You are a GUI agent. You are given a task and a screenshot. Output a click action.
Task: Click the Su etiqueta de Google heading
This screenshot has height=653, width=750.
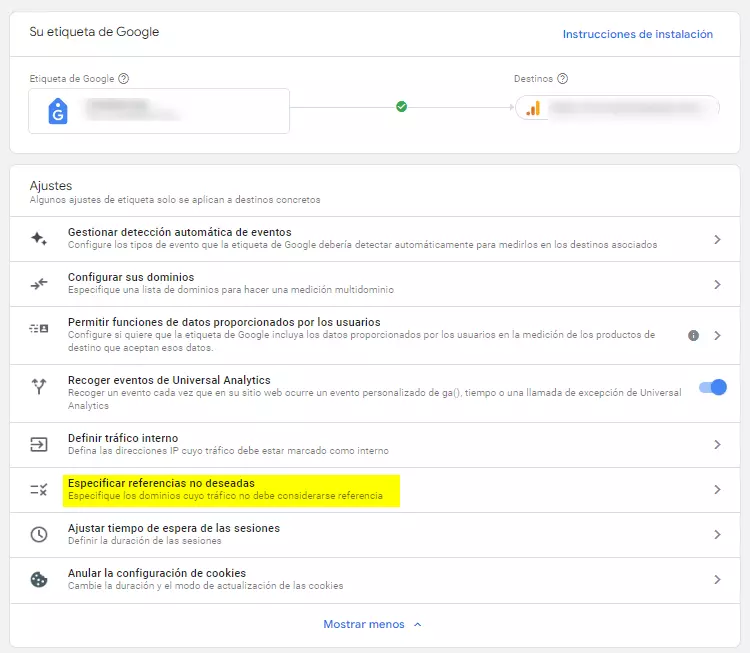94,32
